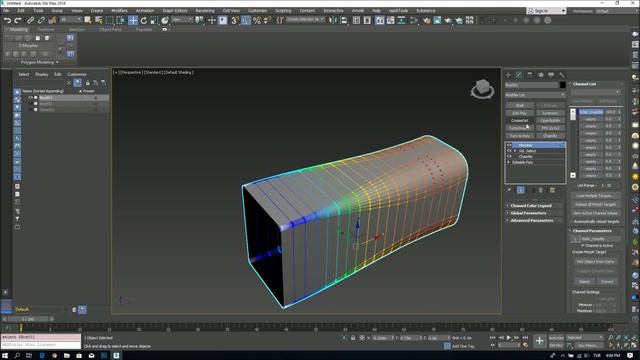Click the CreaseSet modifier button
Viewport: 640px width, 360px height.
point(519,120)
